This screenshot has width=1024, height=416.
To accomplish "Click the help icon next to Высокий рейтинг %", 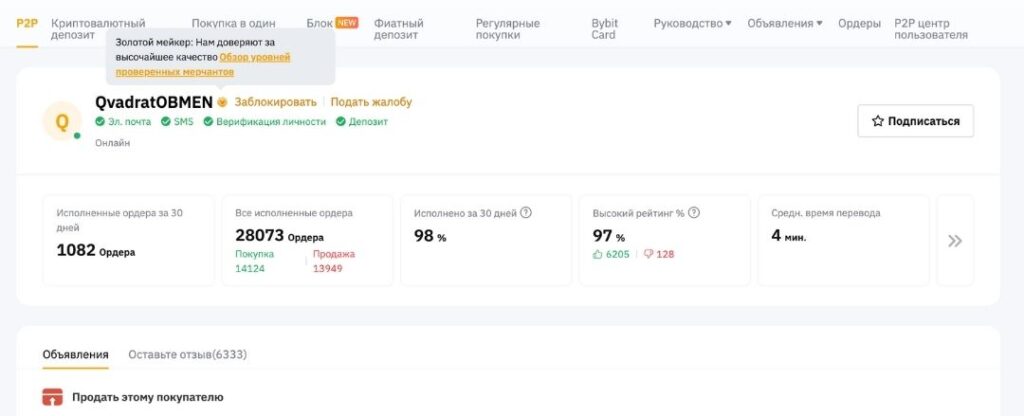I will (x=694, y=212).
